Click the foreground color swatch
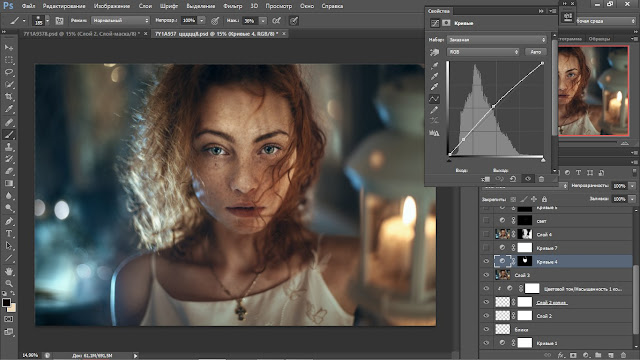640x360 pixels. coord(6,302)
